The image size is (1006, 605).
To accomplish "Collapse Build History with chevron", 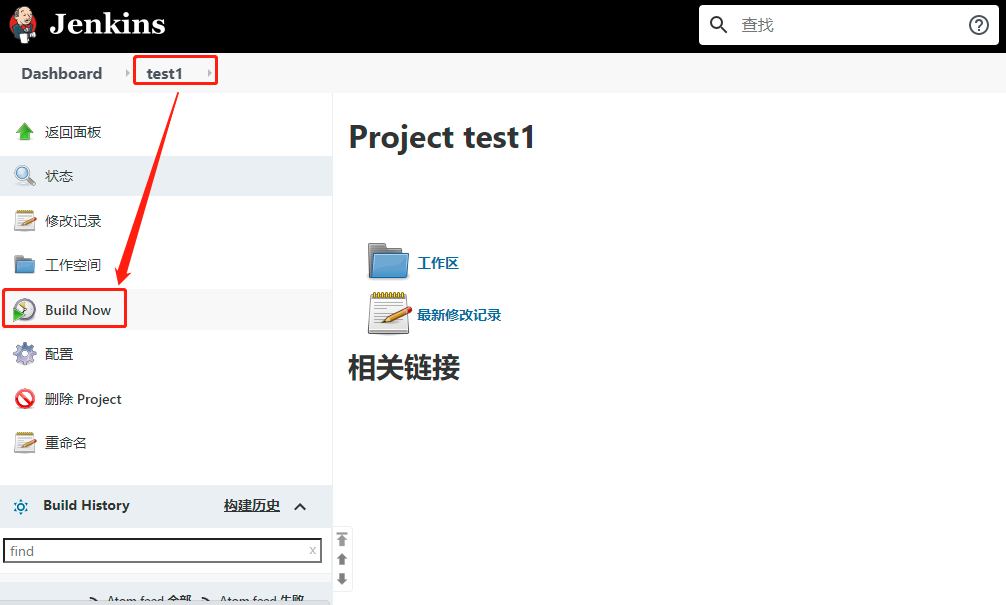I will tap(300, 506).
